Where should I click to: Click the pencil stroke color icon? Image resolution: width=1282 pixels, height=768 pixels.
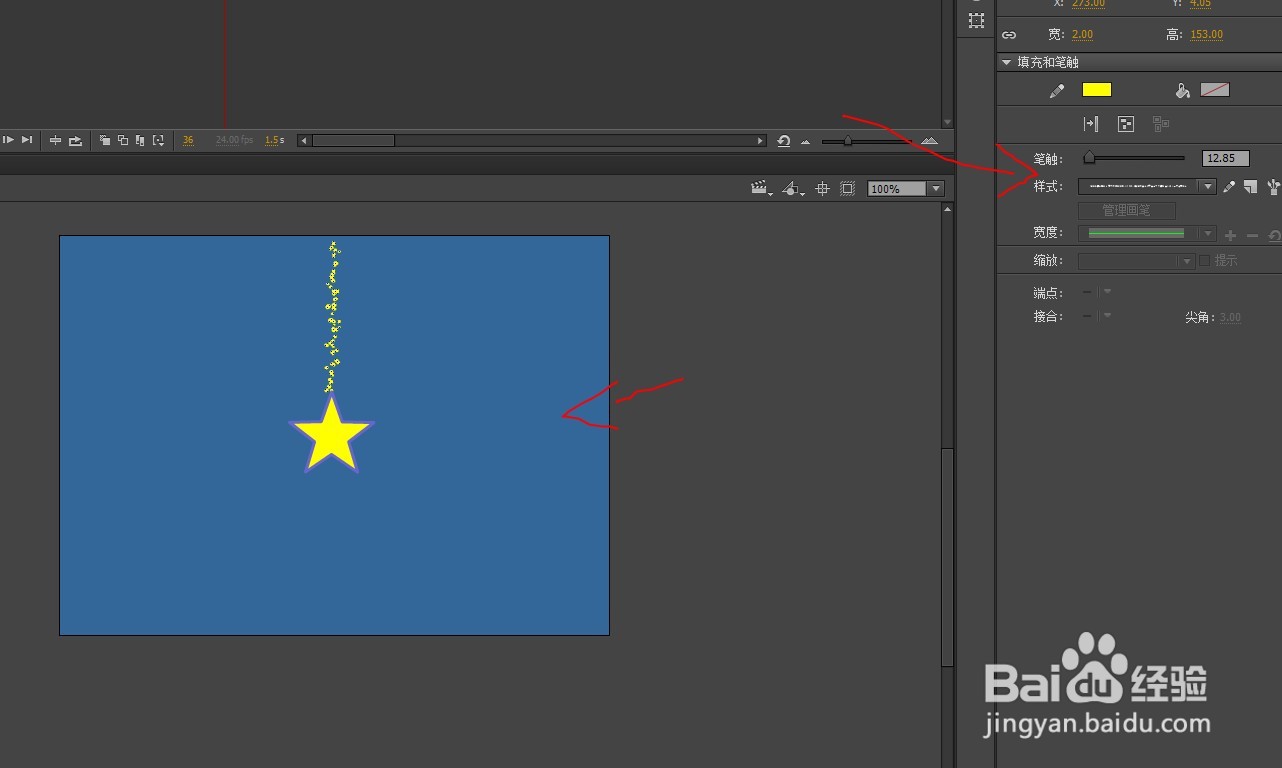[x=1057, y=90]
